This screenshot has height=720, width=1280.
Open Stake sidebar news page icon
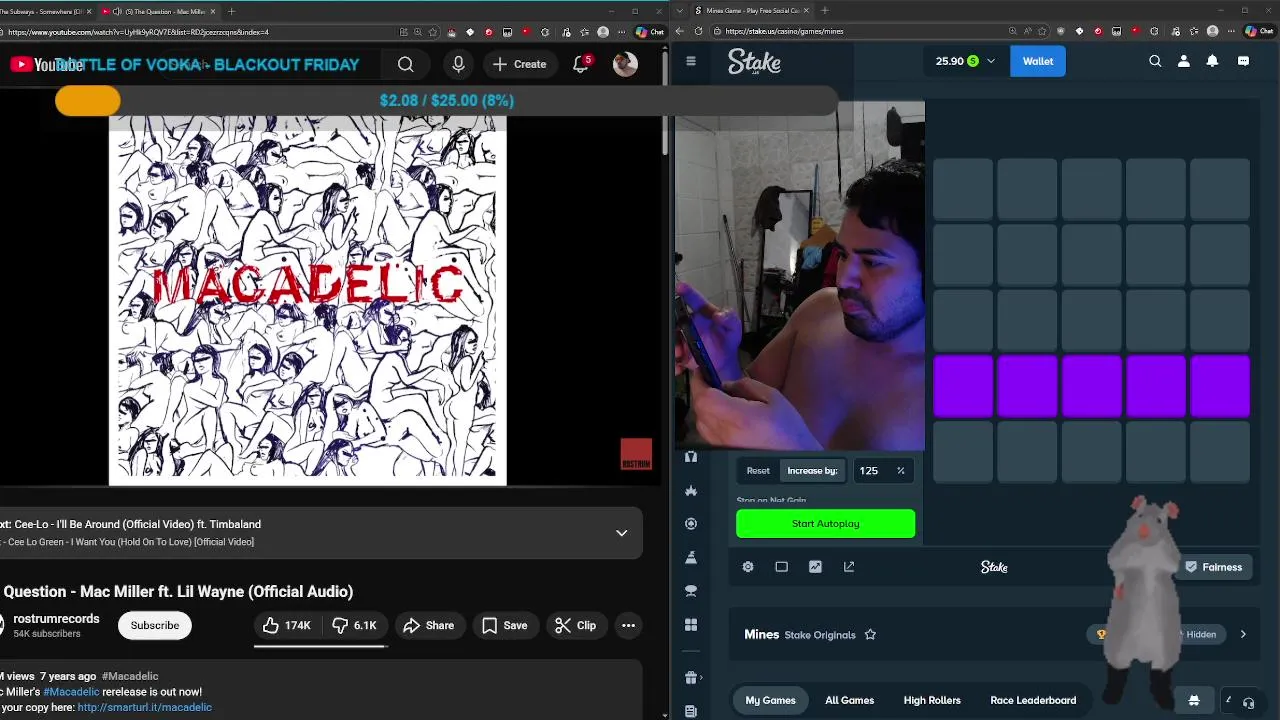(x=690, y=711)
